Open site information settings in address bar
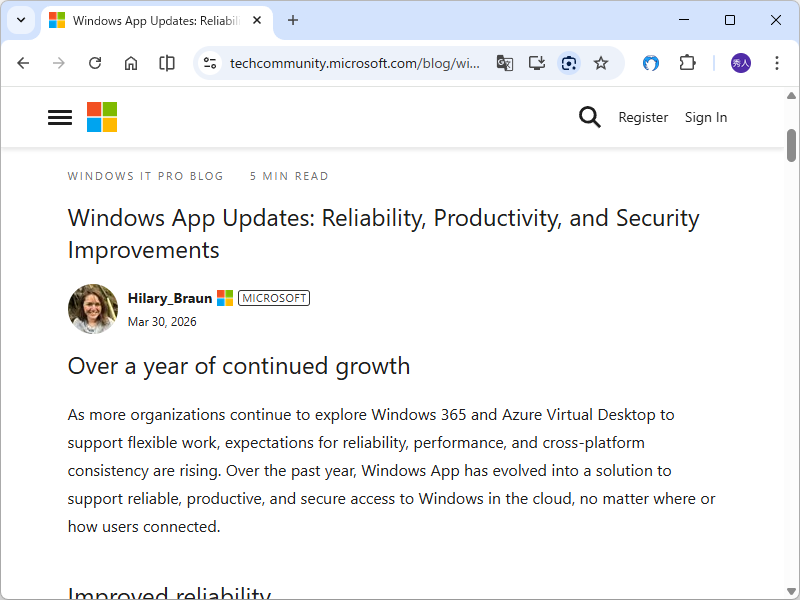This screenshot has height=600, width=800. click(x=209, y=62)
